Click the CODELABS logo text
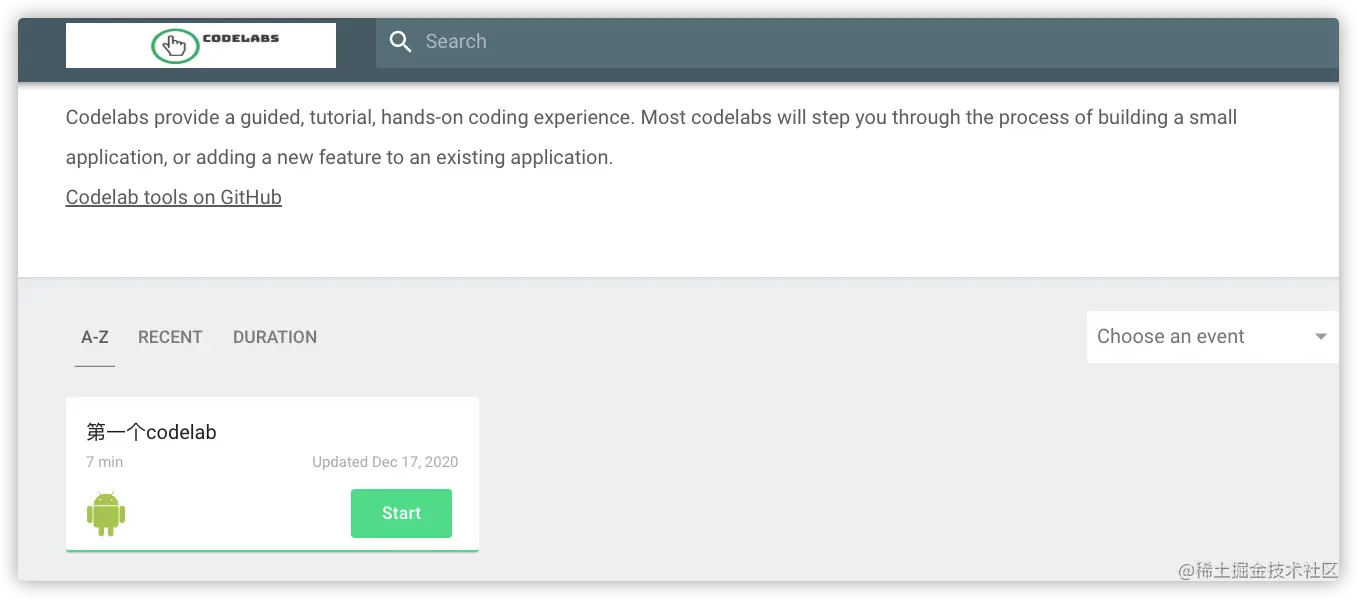The width and height of the screenshot is (1357, 599). 241,39
